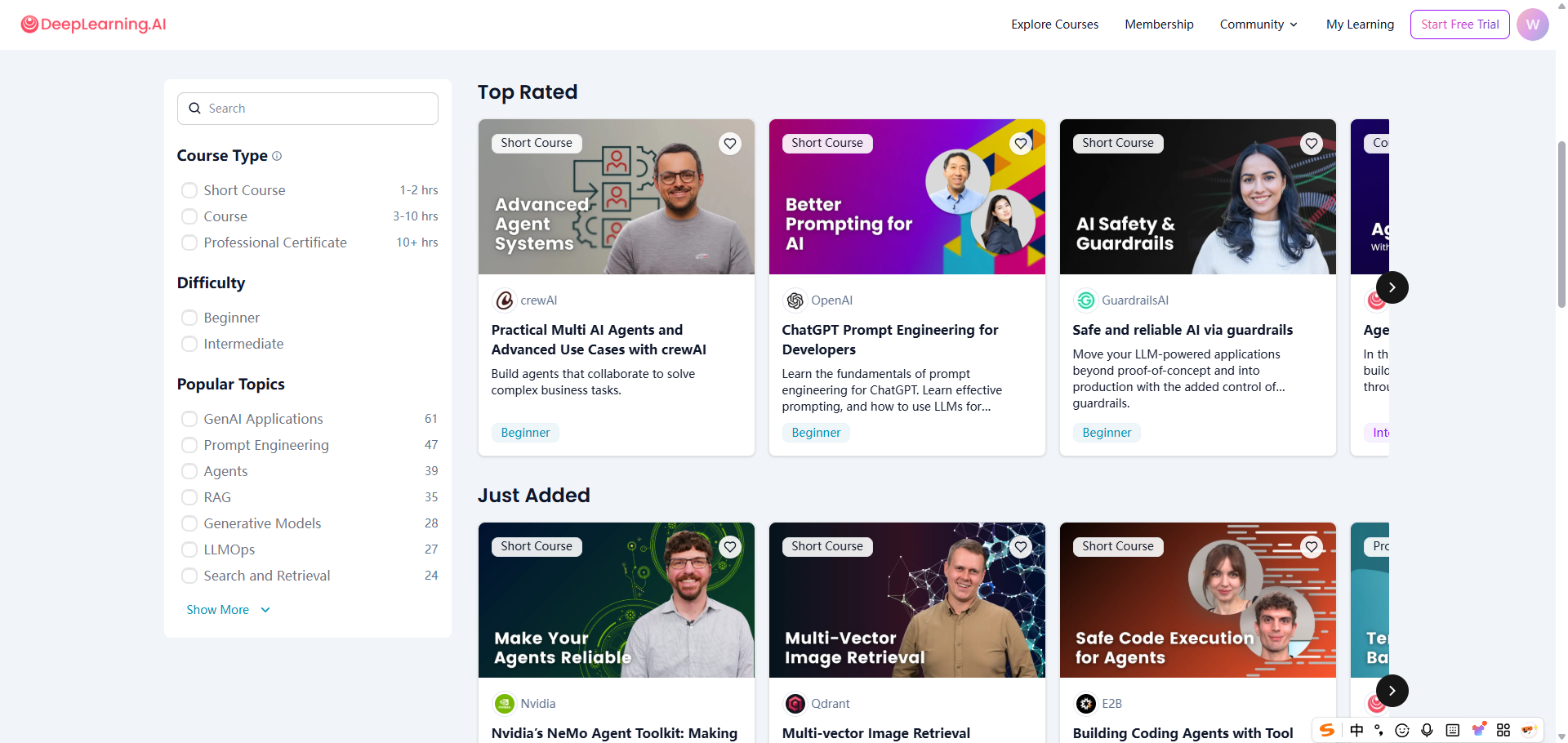Viewport: 1568px width, 743px height.
Task: Show Course Type info tooltip icon
Action: pyautogui.click(x=277, y=156)
